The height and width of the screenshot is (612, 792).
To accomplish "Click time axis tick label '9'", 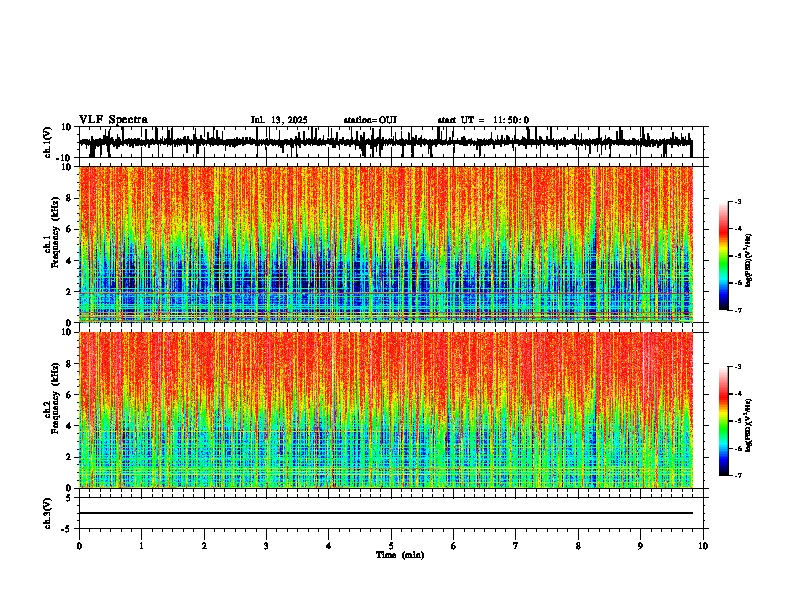I will tap(640, 546).
